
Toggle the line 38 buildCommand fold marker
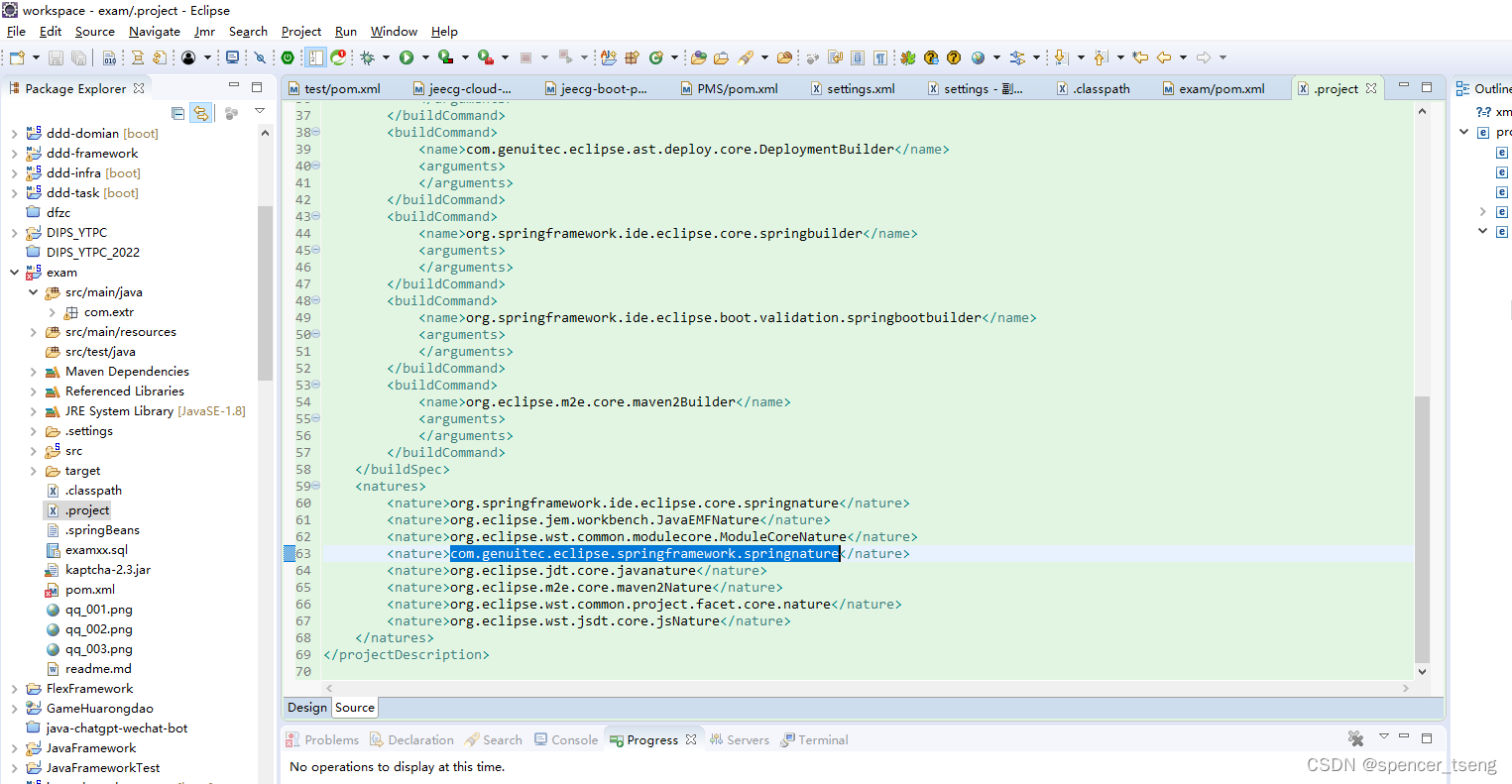[316, 133]
